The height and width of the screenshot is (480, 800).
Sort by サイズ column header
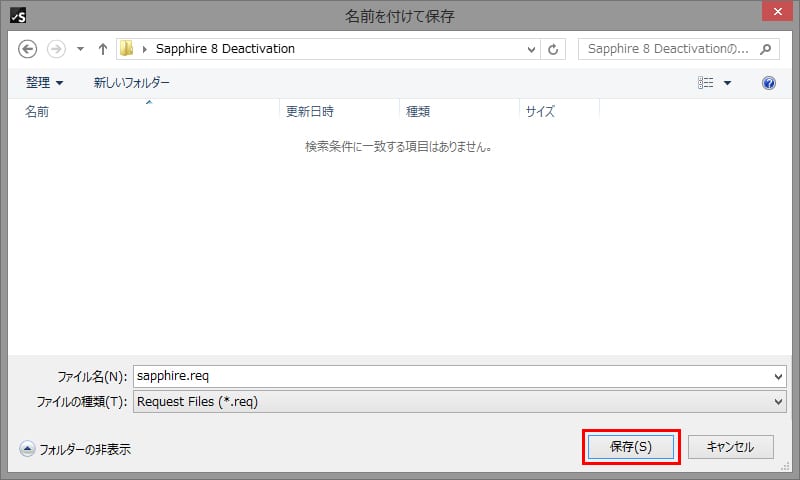(x=559, y=111)
